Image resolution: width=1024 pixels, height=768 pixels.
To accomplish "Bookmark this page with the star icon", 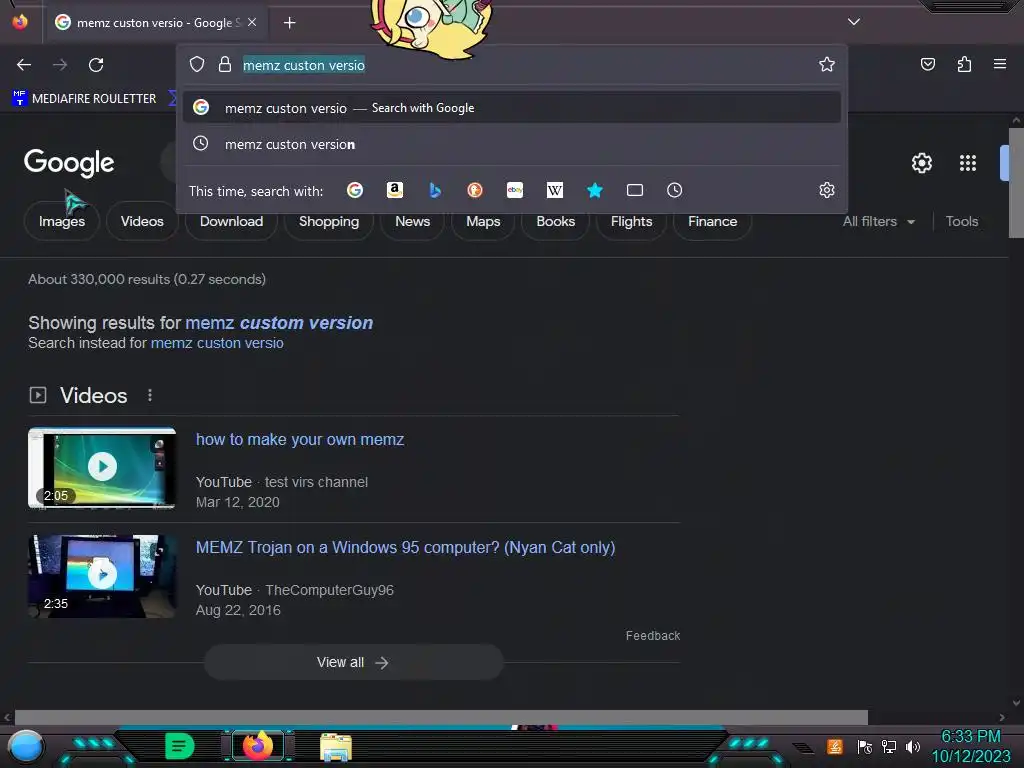I will pos(827,64).
